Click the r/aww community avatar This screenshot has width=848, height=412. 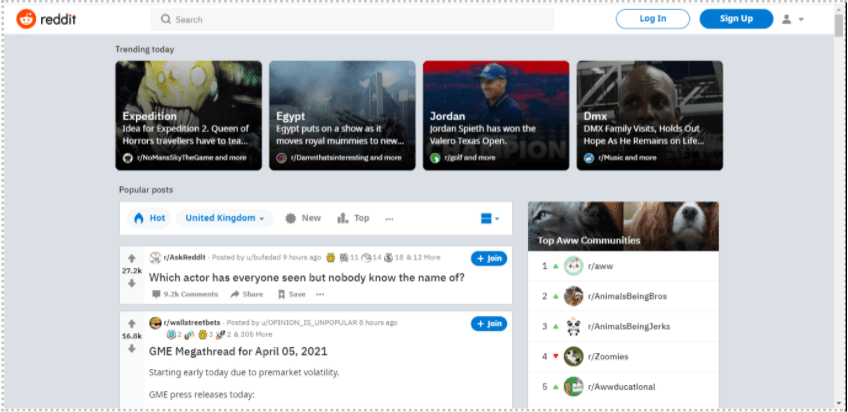[573, 266]
